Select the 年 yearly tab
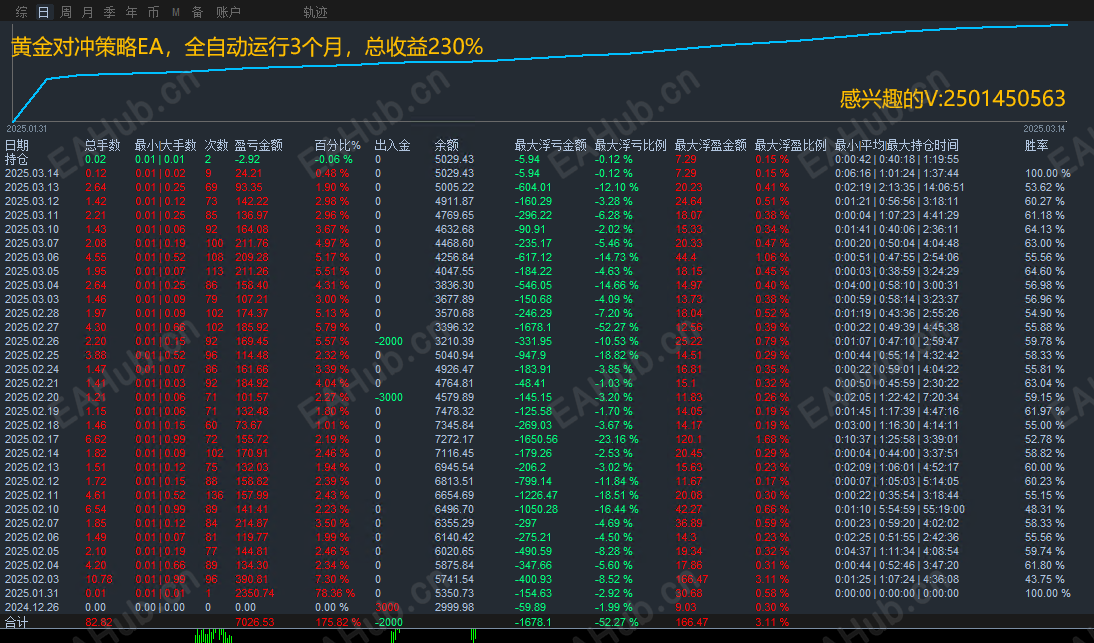Screen dimensions: 1094x643 (132, 12)
